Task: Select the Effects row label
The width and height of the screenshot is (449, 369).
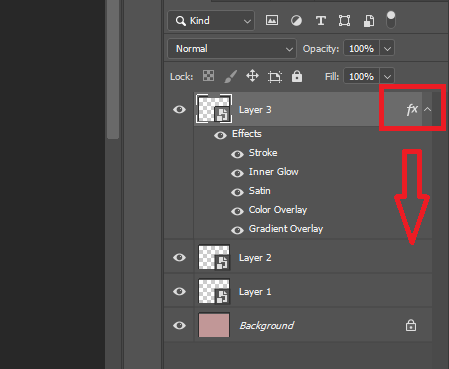Action: (x=247, y=134)
